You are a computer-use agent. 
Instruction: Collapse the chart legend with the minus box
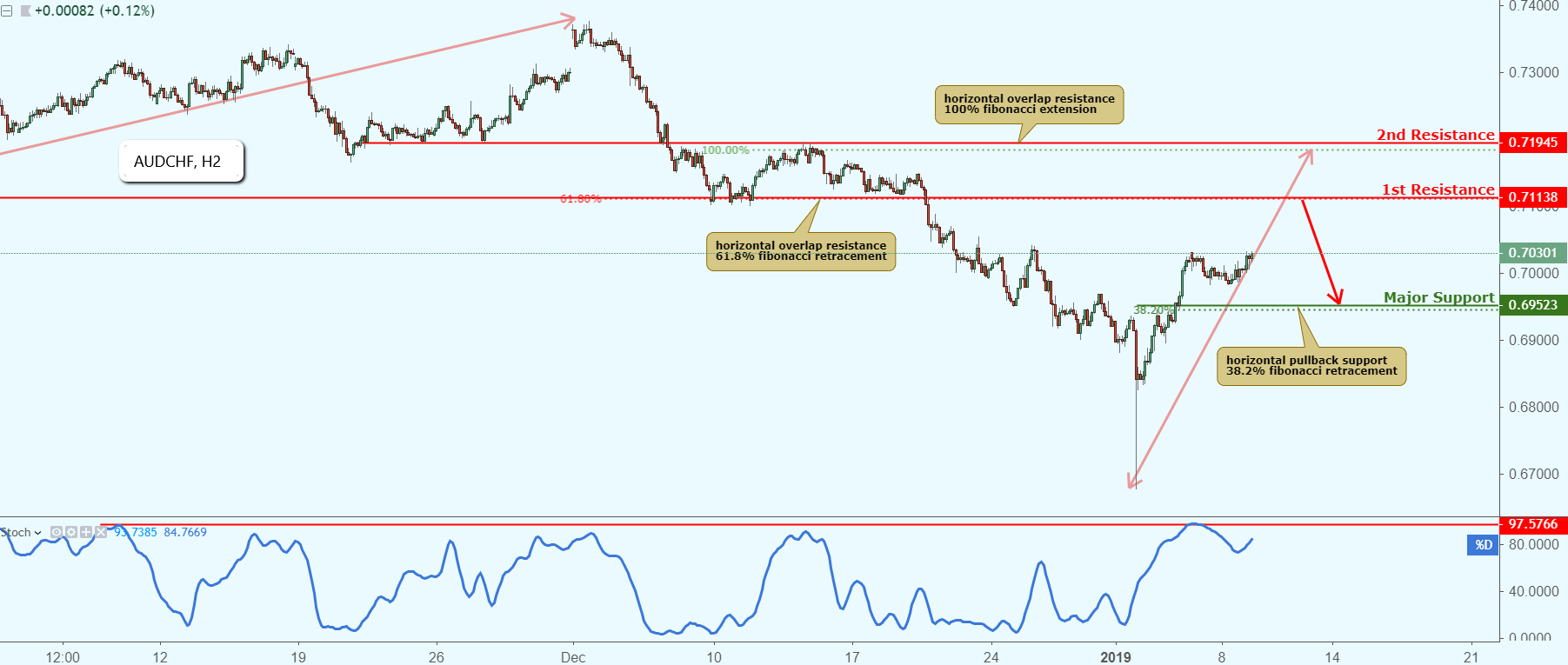(x=6, y=11)
